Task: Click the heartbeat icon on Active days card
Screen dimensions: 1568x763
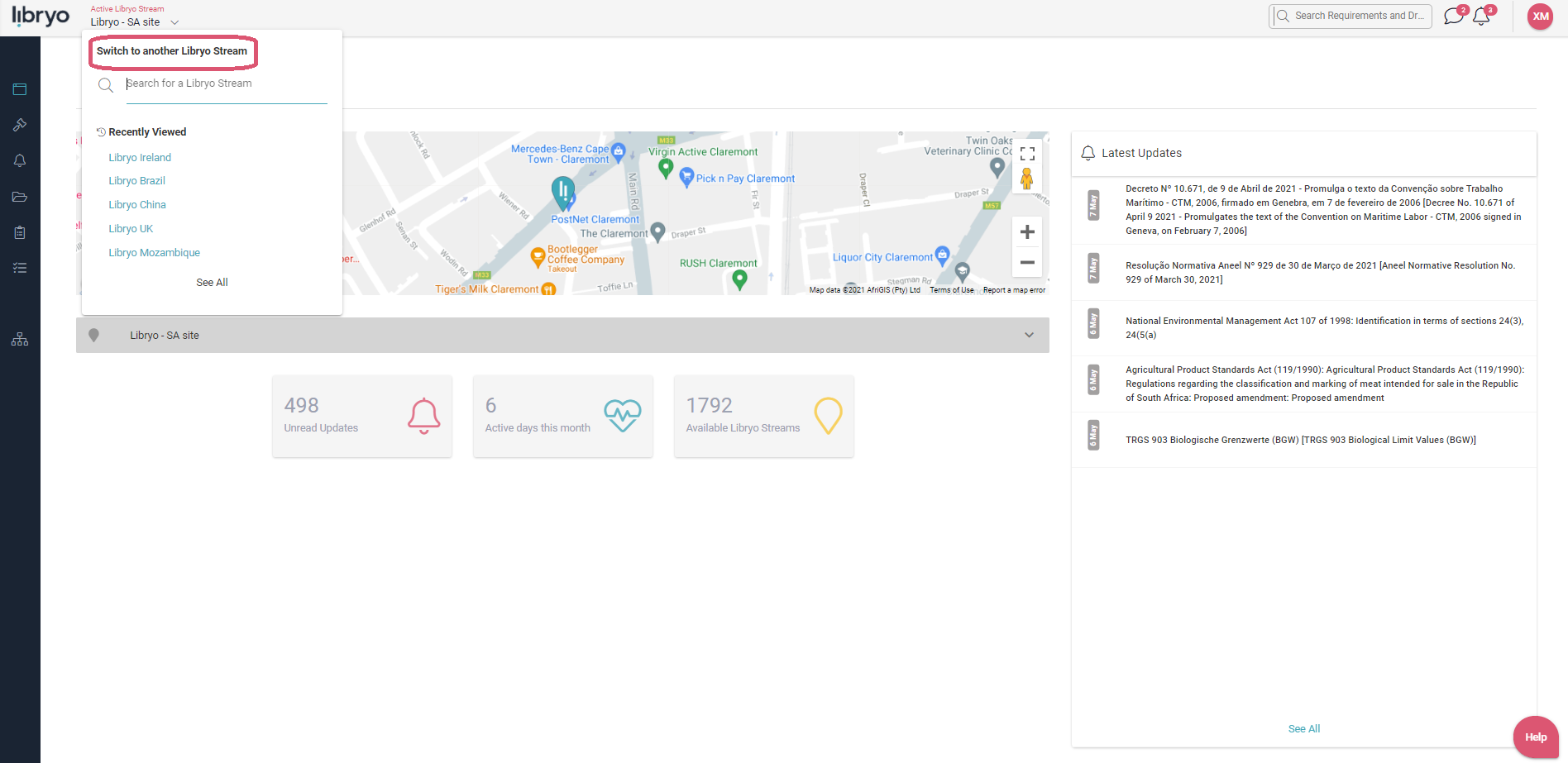Action: (x=623, y=416)
